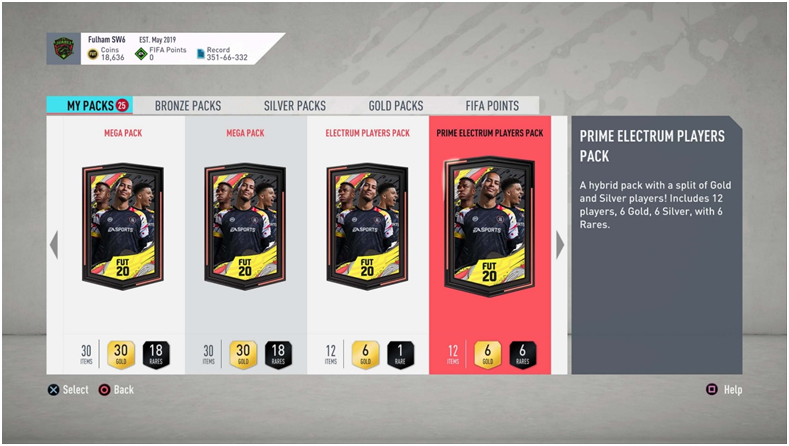Select the Electrum Players Pack card image

[367, 227]
